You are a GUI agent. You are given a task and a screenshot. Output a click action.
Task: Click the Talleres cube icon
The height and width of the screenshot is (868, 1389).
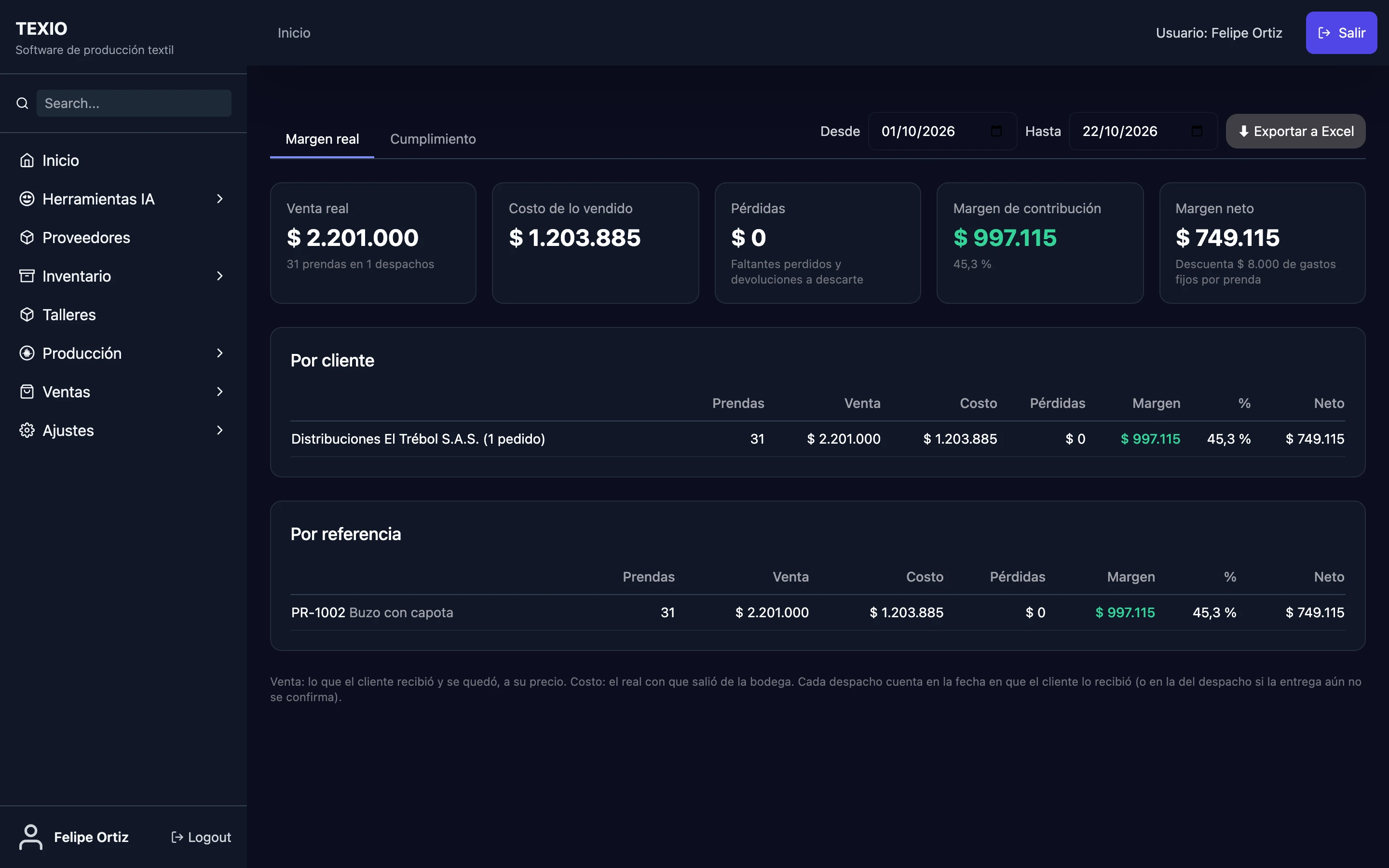pyautogui.click(x=27, y=314)
